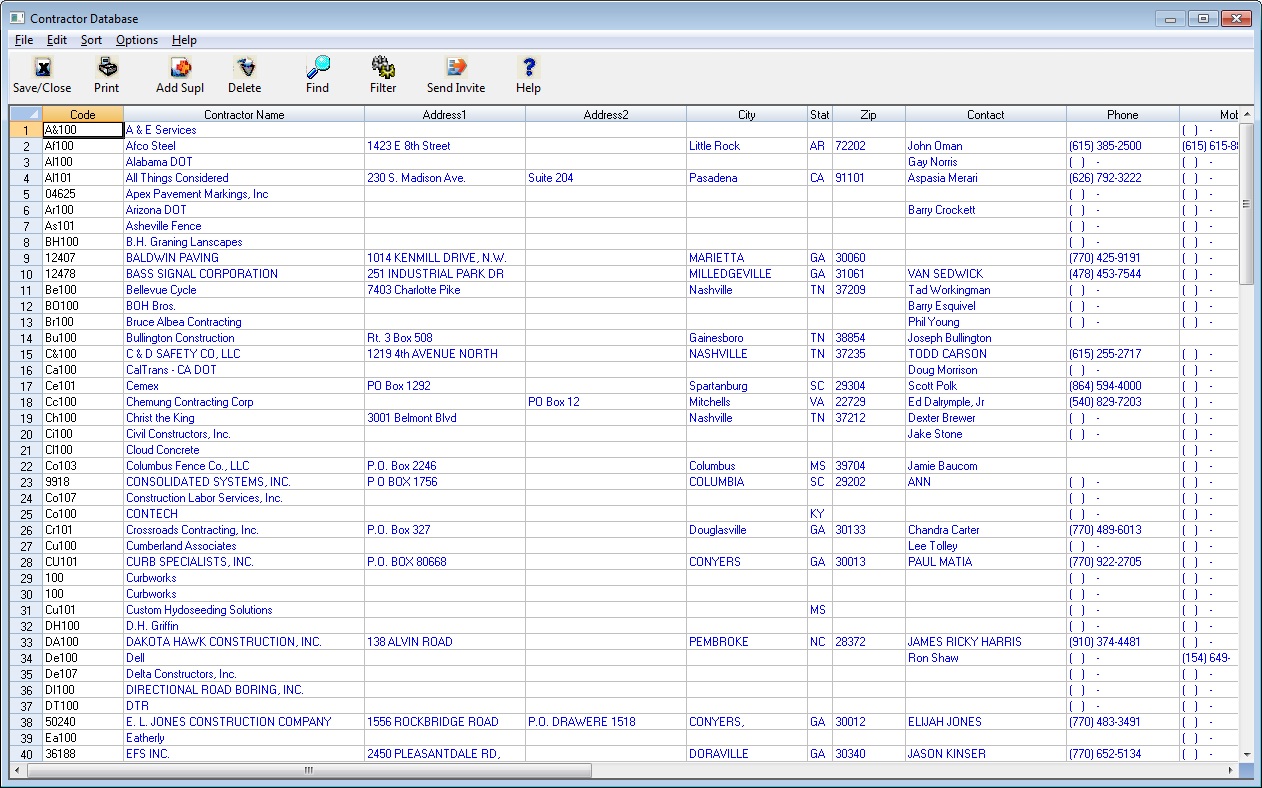Click the 'Bullington Construction' cell

point(244,338)
